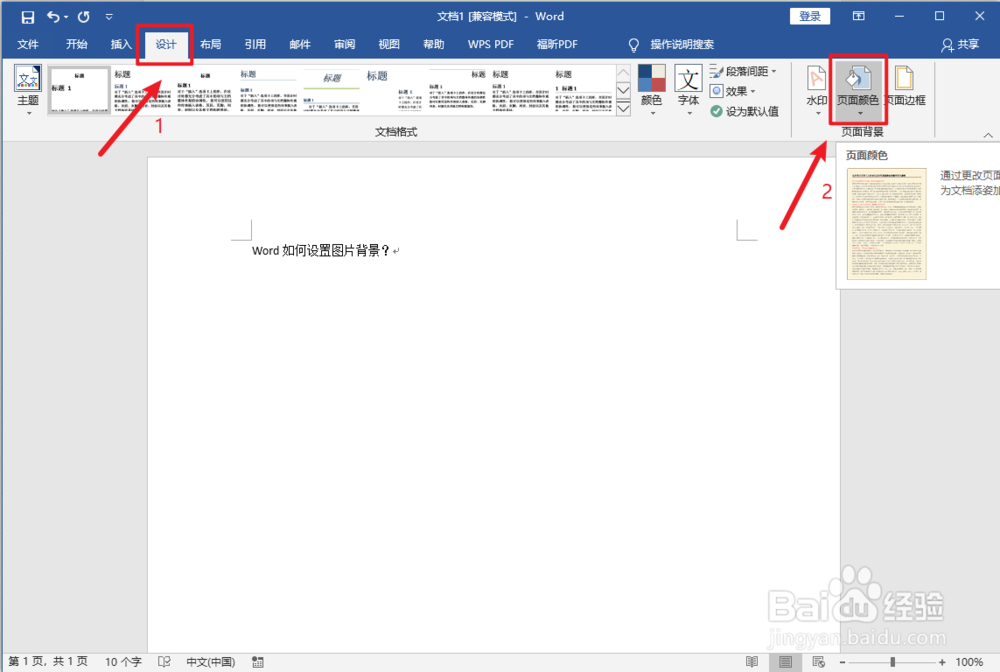Switch to Web 版式视图 (Web Layout)
The image size is (1000, 672).
click(817, 661)
